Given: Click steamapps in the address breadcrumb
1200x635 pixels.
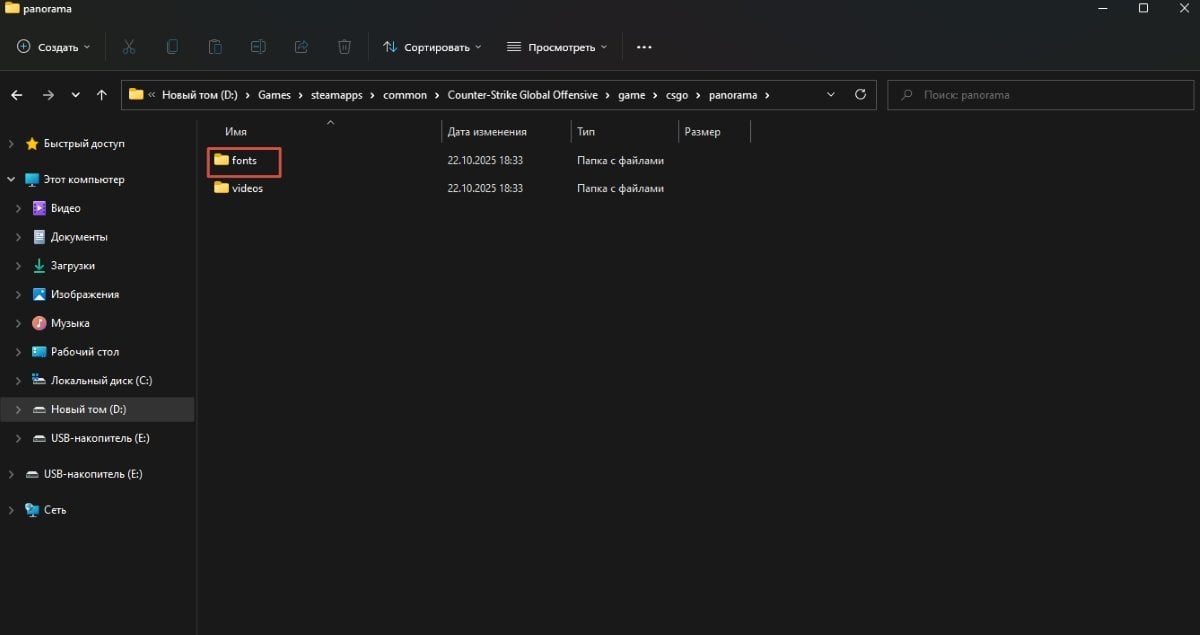Looking at the screenshot, I should [x=336, y=95].
